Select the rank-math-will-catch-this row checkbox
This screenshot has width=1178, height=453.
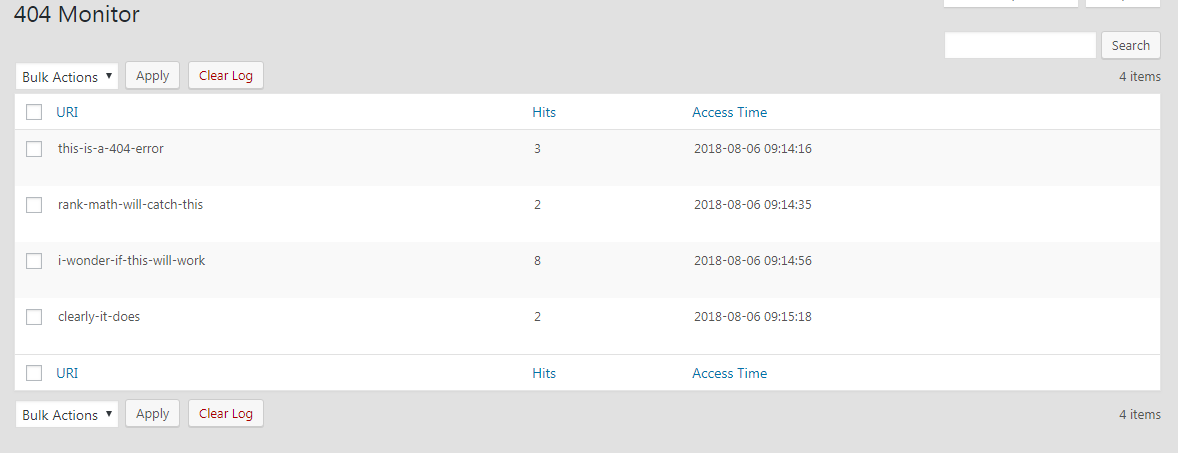[x=34, y=205]
